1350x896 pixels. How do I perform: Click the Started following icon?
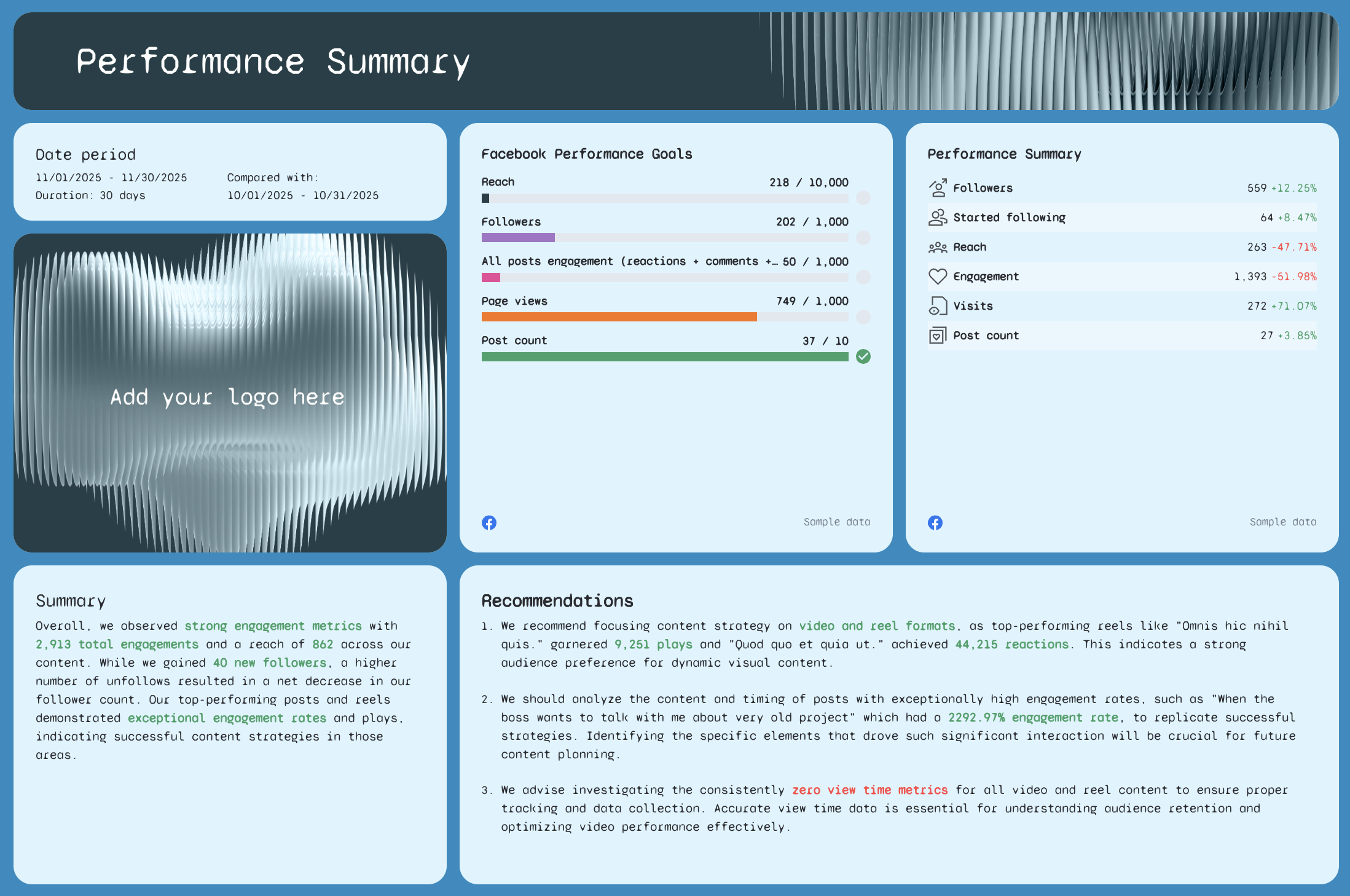[938, 217]
